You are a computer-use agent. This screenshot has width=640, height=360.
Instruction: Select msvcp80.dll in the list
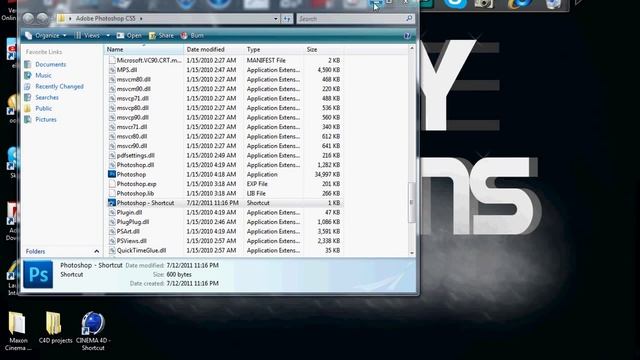click(133, 108)
